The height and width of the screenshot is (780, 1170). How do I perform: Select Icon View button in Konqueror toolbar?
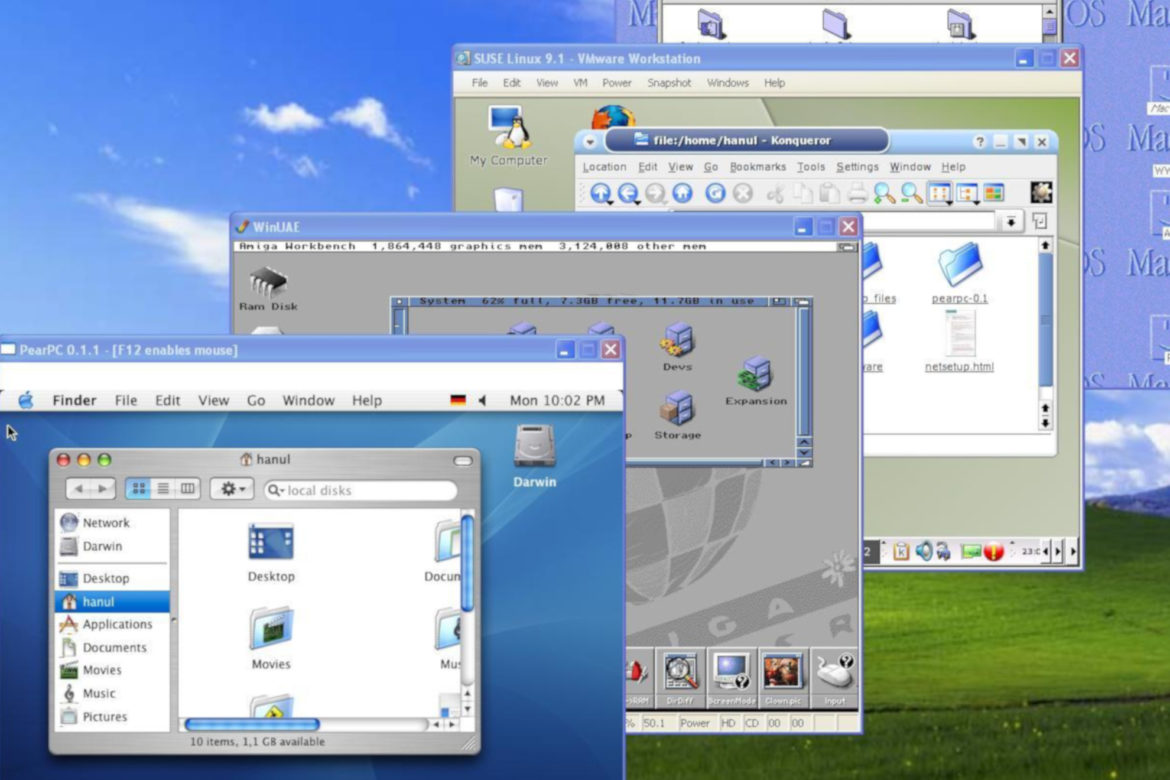coord(939,193)
